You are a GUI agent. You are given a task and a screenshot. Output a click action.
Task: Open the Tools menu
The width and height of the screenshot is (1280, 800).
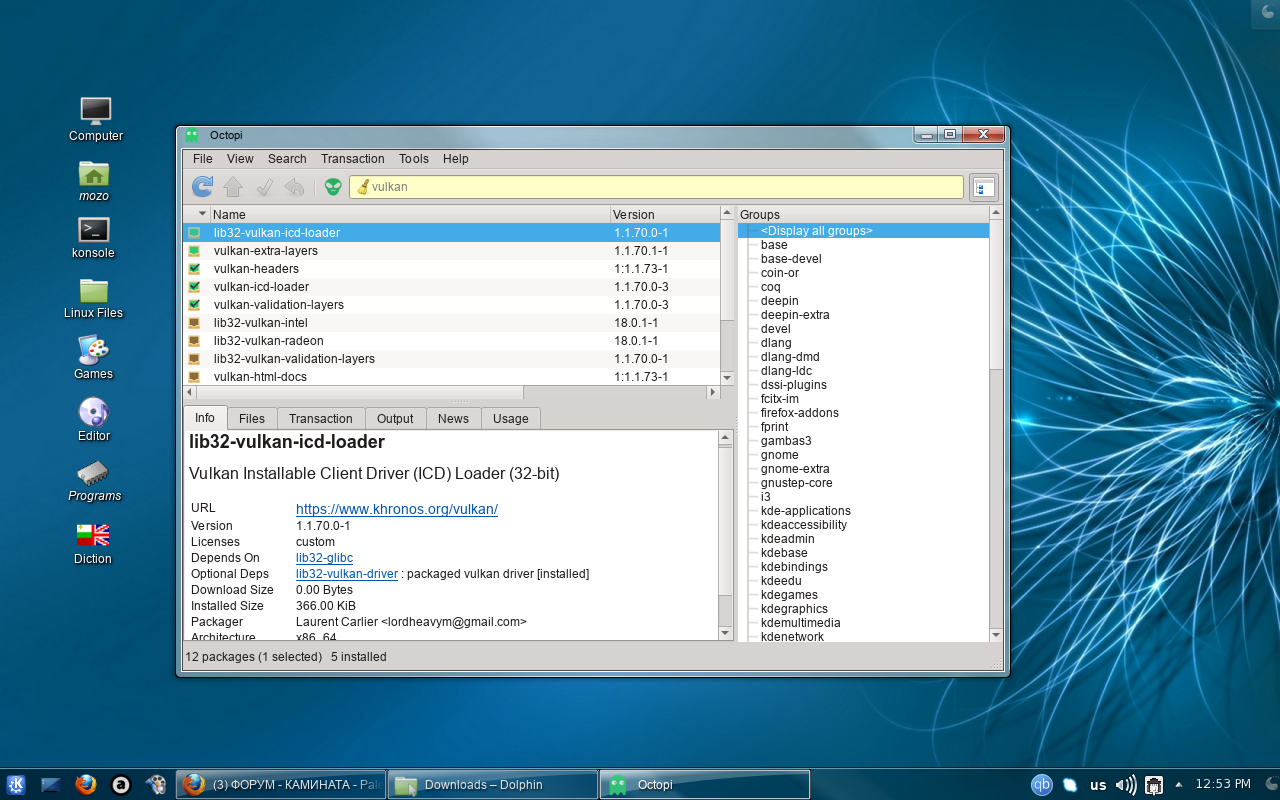414,159
